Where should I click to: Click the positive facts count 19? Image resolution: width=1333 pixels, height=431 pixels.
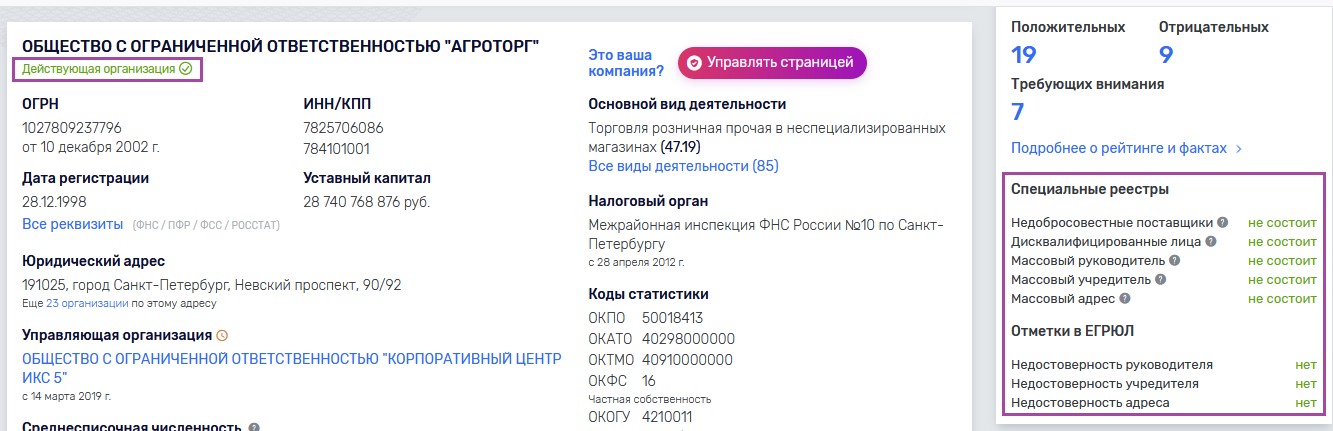1024,55
